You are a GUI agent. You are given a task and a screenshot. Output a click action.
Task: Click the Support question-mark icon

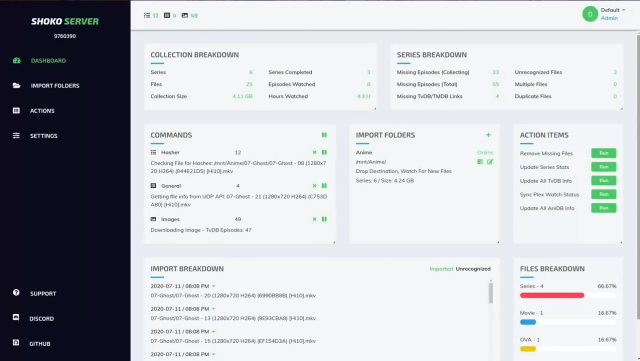(16, 292)
